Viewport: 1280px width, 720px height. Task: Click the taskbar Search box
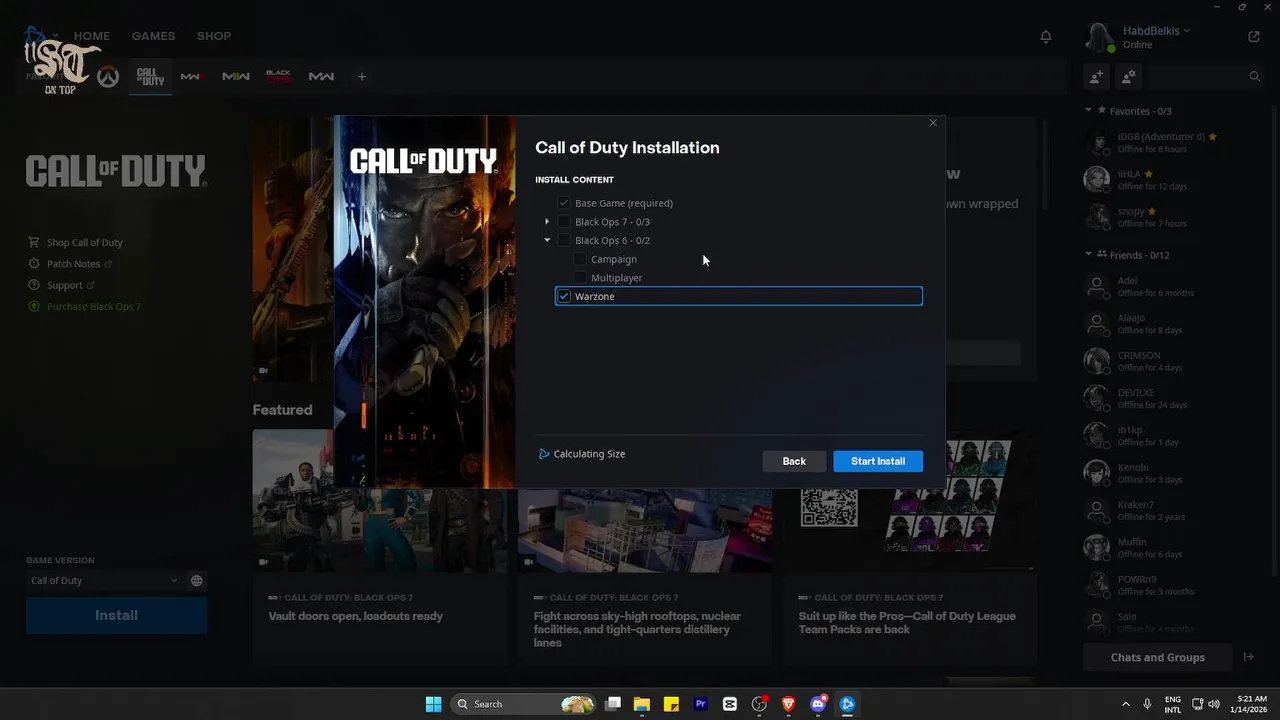point(523,704)
